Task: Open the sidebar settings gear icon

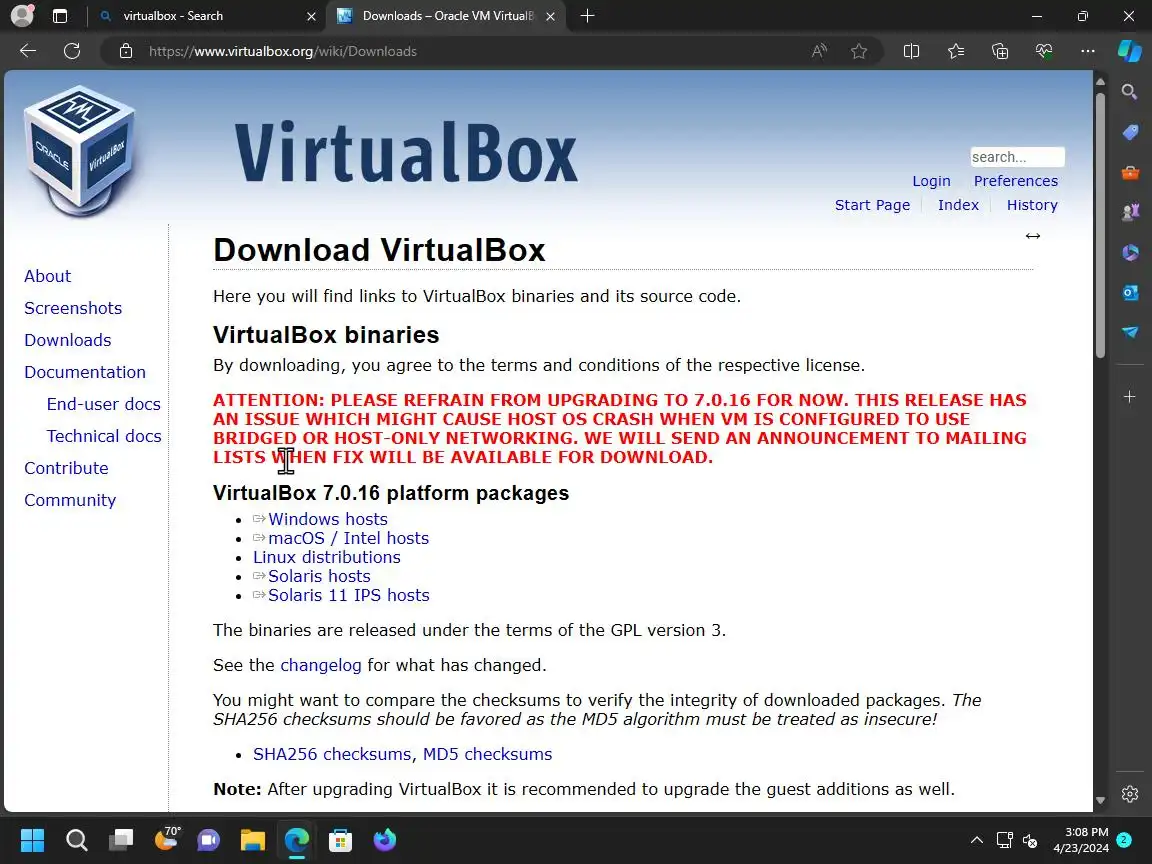Action: (1130, 794)
